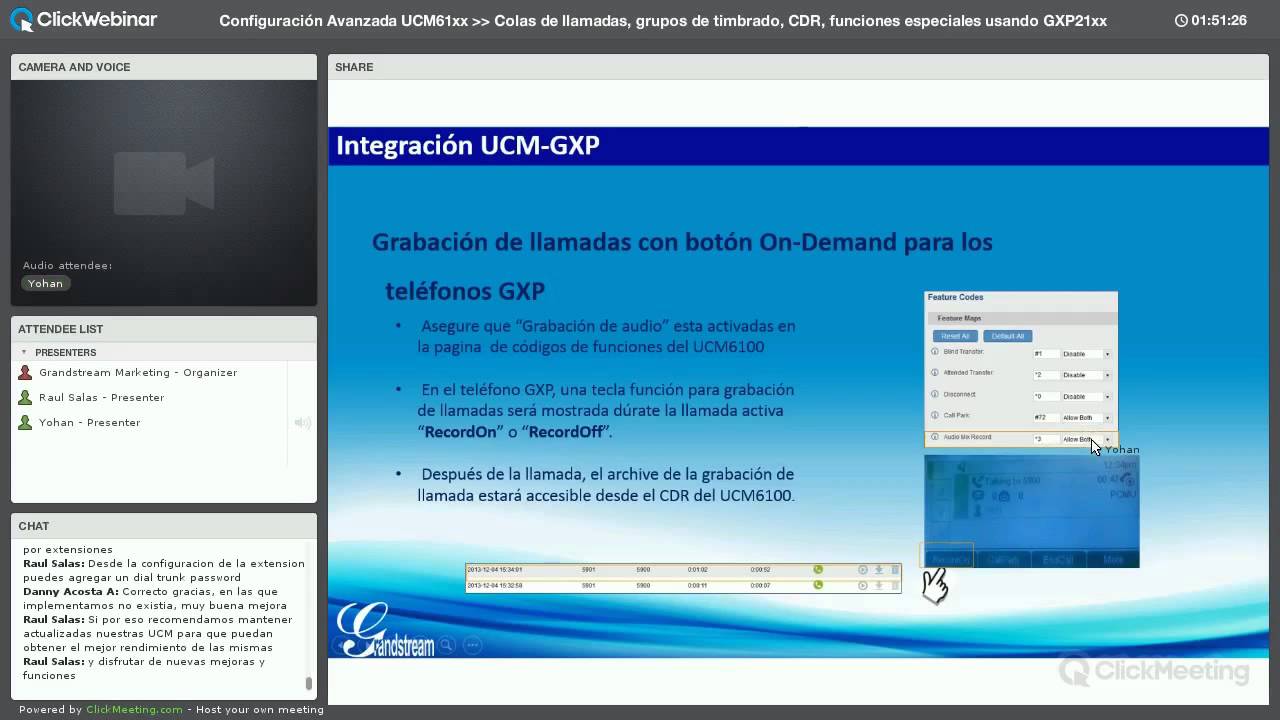This screenshot has height=720, width=1280.
Task: Click the info icon beside Attended Transfer
Action: [x=935, y=372]
